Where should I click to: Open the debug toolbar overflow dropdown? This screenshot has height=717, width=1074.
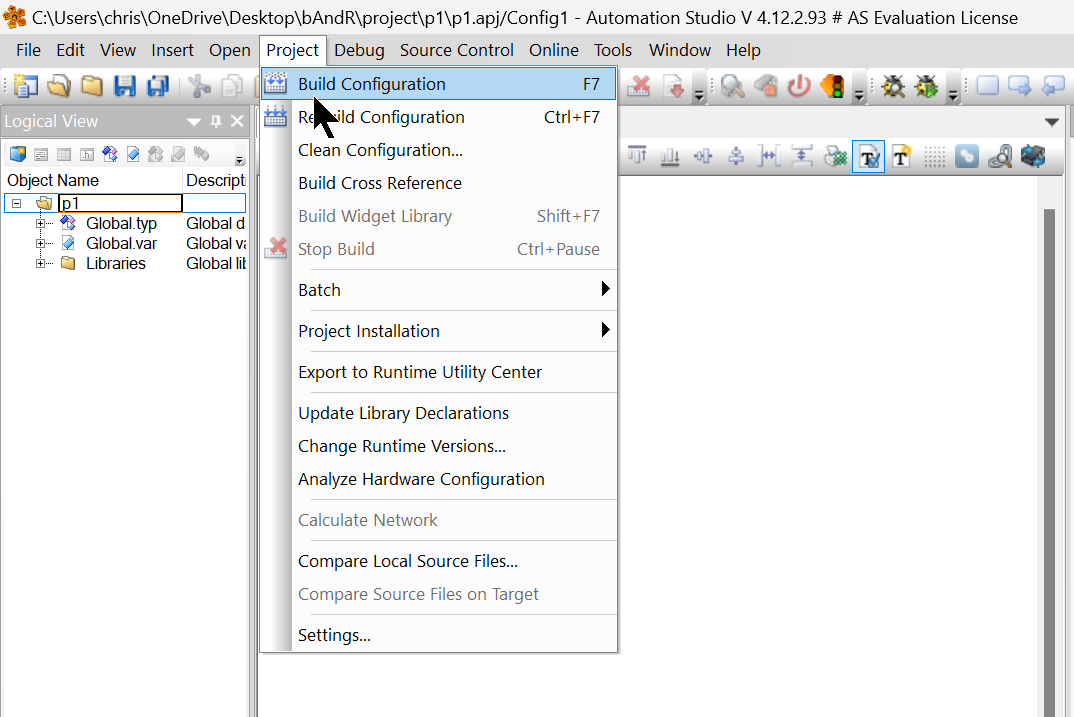click(x=953, y=95)
